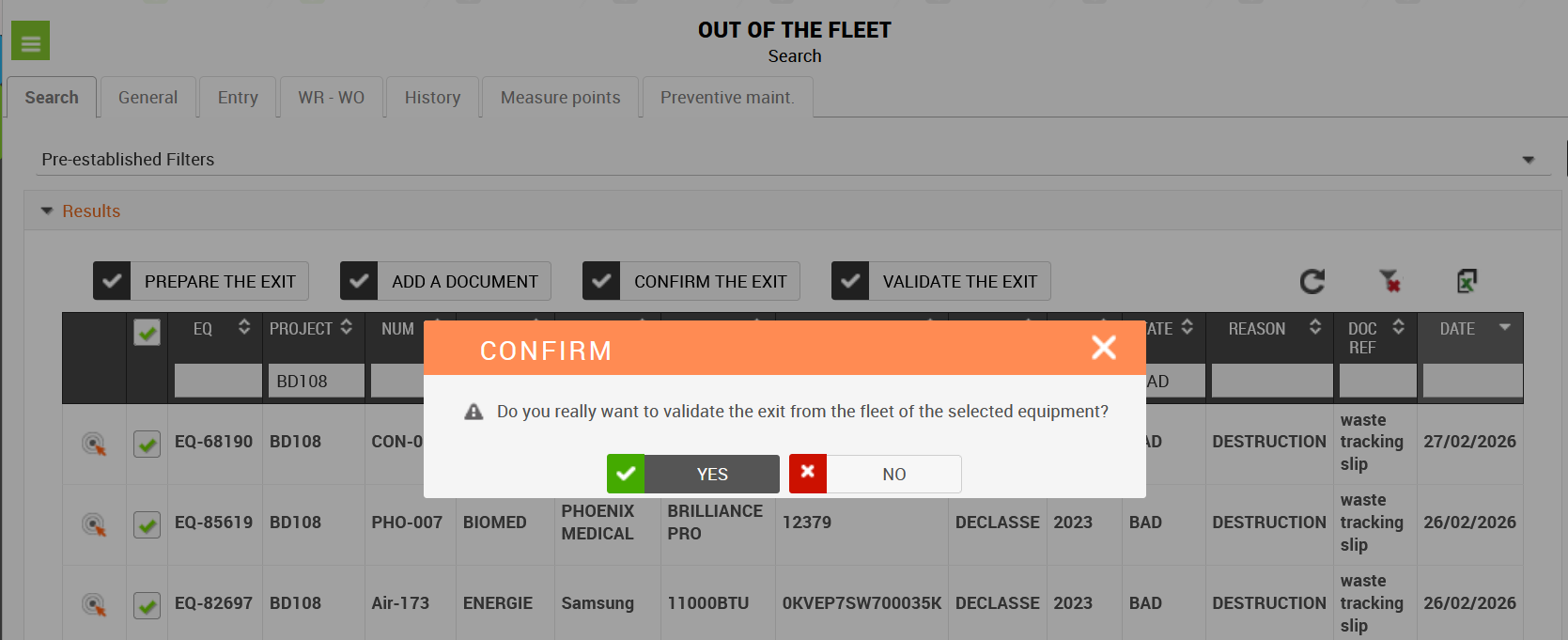The width and height of the screenshot is (1568, 640).
Task: Open the DATE column sort dropdown arrow
Action: (x=1505, y=327)
